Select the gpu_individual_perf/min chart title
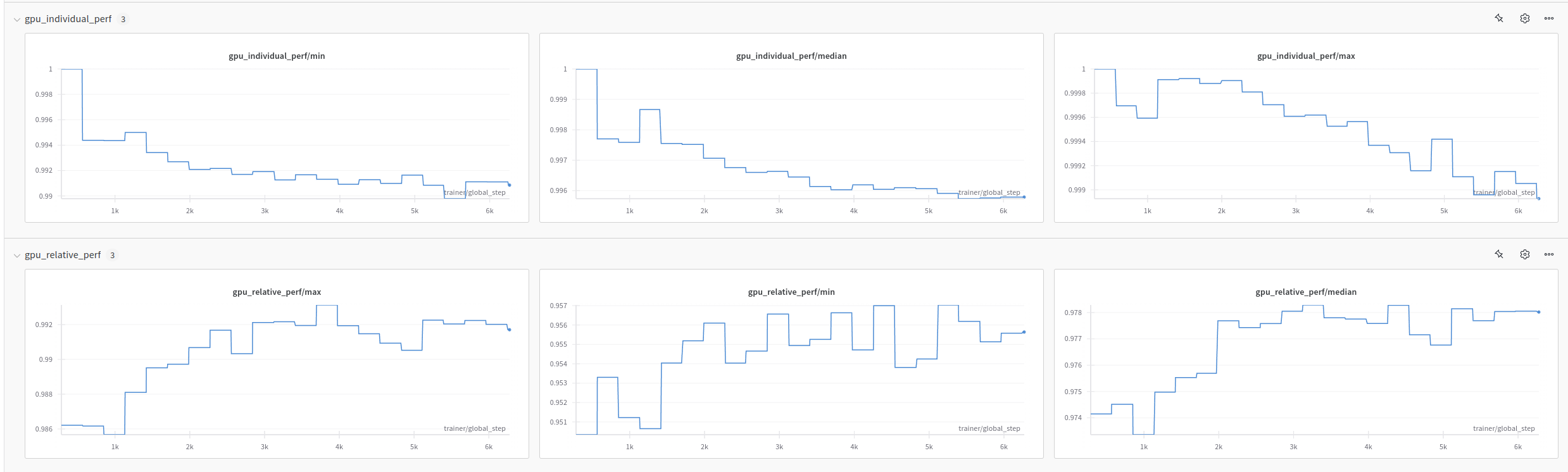This screenshot has height=472, width=1568. (277, 56)
